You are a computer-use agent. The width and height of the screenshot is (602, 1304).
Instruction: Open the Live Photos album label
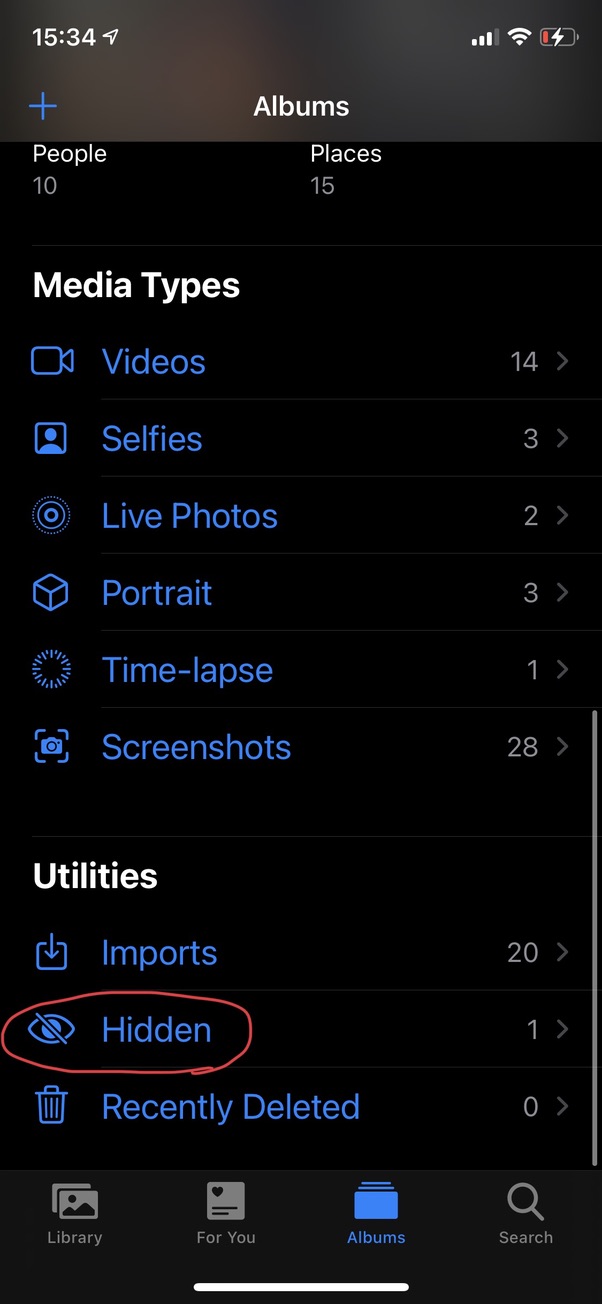(190, 516)
